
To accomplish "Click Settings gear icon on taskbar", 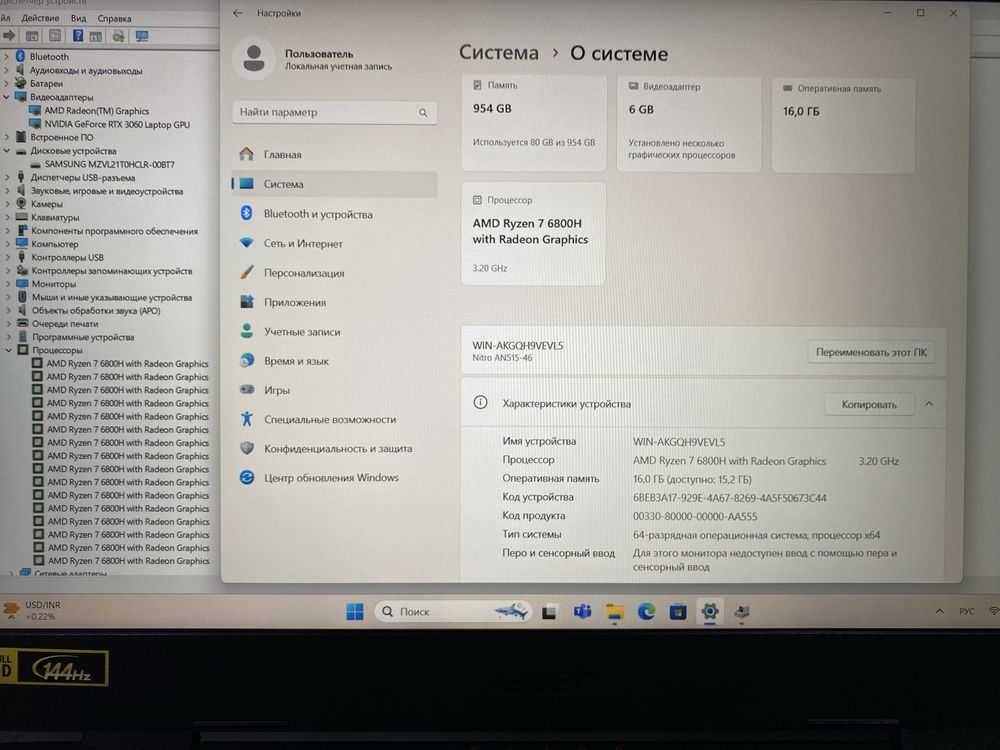I will [x=710, y=612].
